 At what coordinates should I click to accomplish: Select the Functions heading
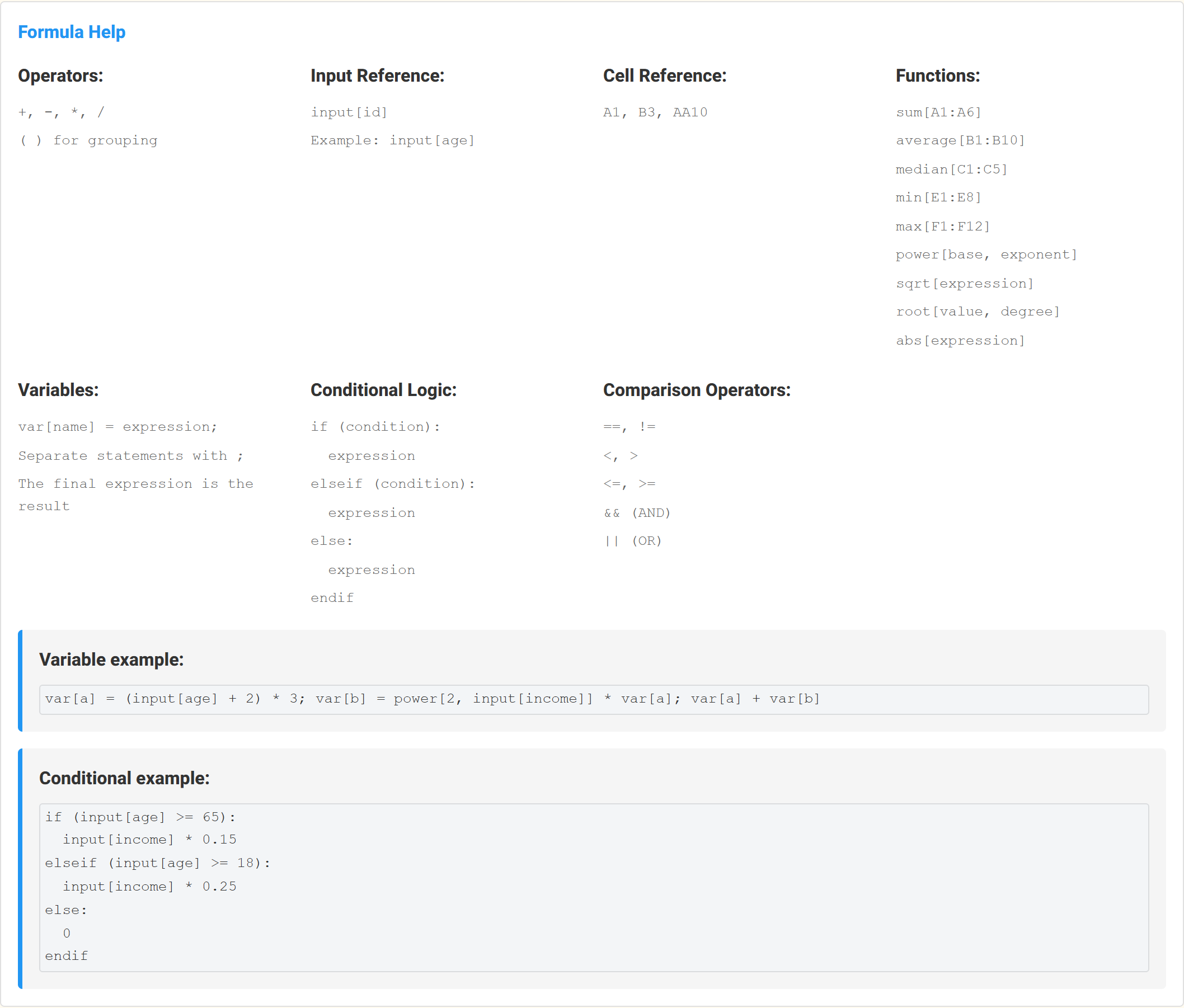pos(938,76)
